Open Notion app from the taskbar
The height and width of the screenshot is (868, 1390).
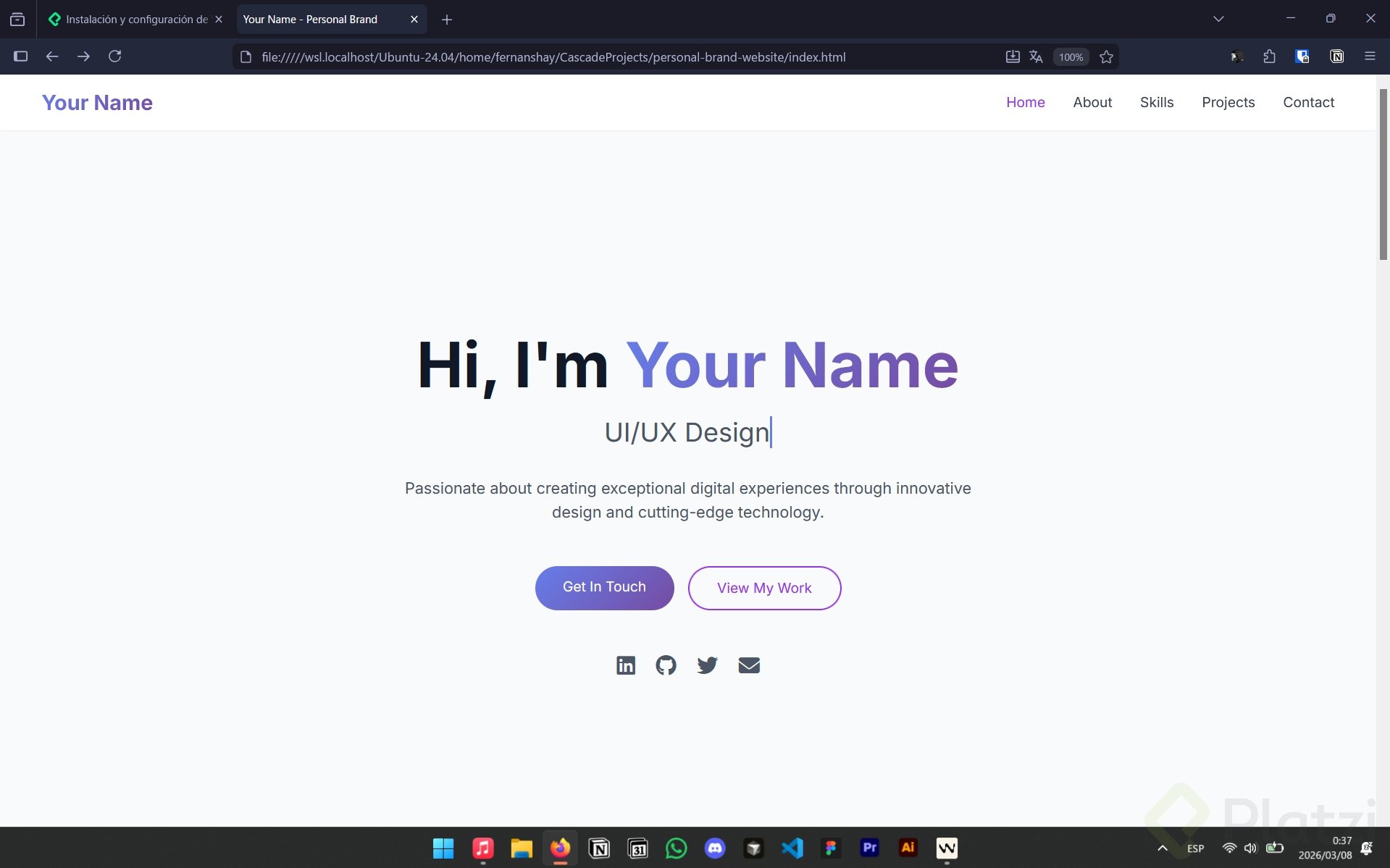(599, 848)
